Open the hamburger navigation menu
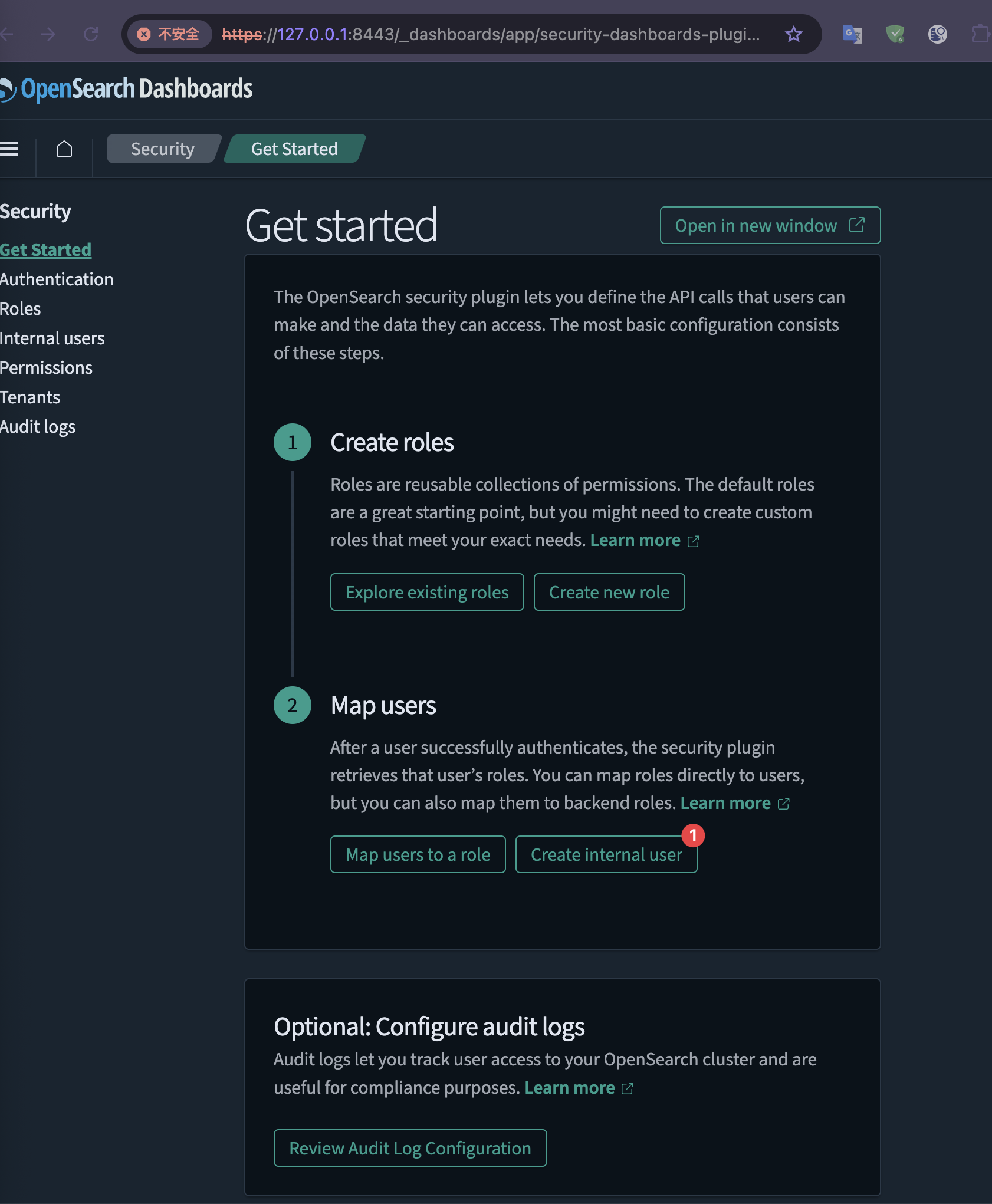The height and width of the screenshot is (1204, 992). (x=8, y=149)
